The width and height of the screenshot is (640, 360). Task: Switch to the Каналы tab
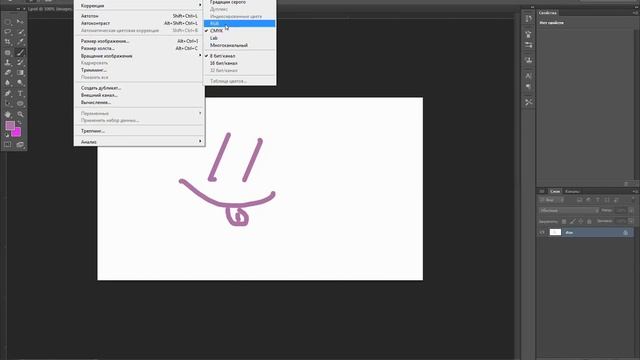[572, 191]
